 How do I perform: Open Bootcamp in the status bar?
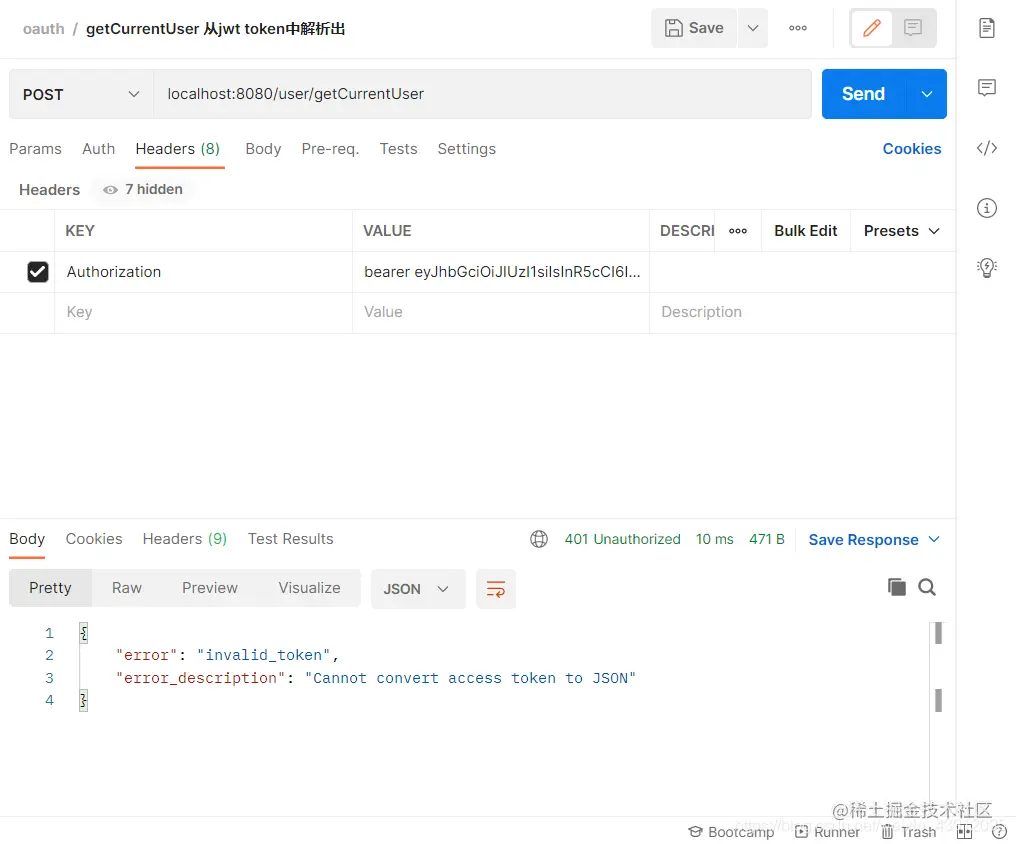click(731, 832)
